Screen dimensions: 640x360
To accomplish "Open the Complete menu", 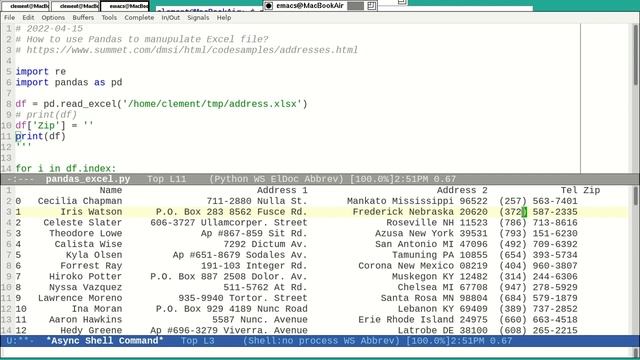I will pos(139,18).
